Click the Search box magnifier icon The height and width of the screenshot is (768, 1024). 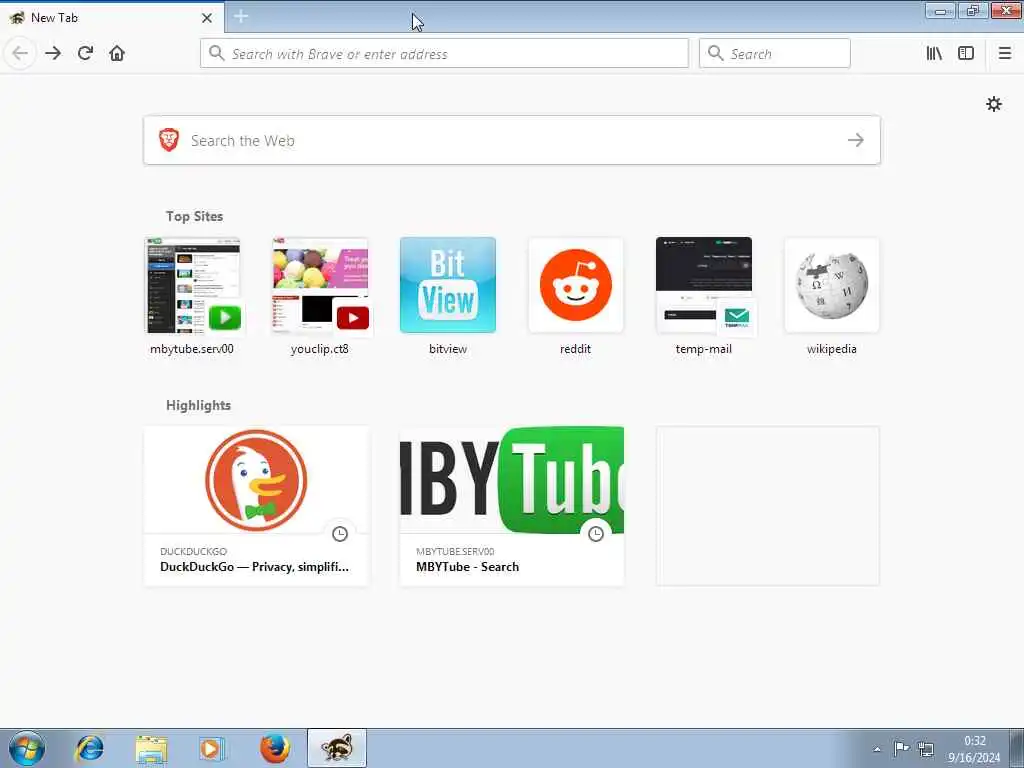pos(715,53)
